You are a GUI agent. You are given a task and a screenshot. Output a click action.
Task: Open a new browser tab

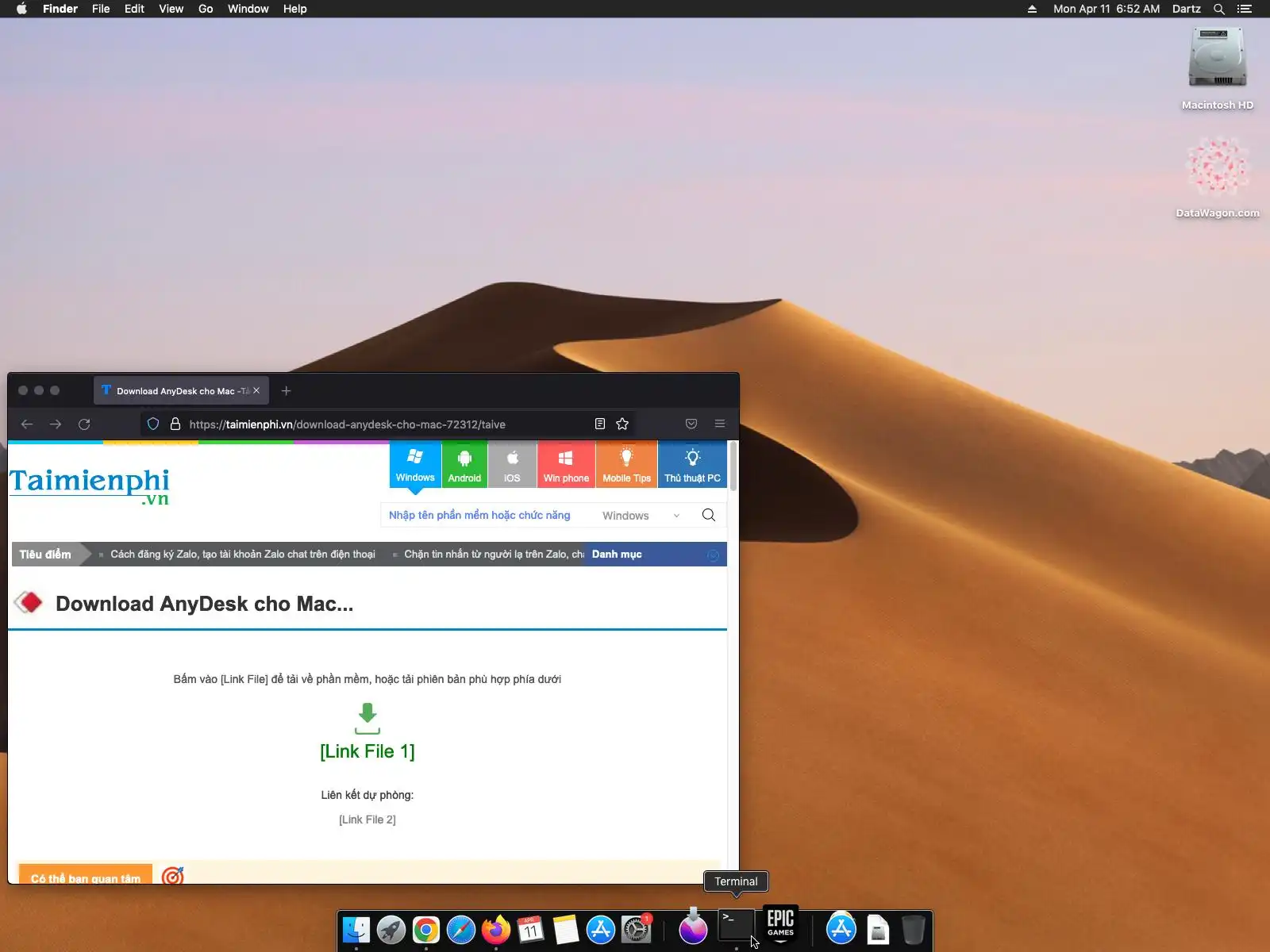[287, 390]
